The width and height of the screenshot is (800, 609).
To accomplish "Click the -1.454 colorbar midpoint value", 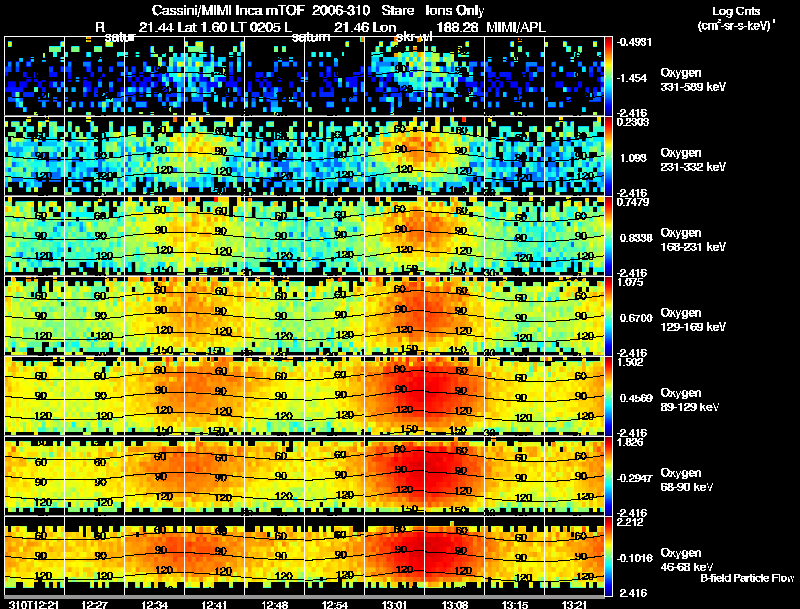I will point(632,78).
